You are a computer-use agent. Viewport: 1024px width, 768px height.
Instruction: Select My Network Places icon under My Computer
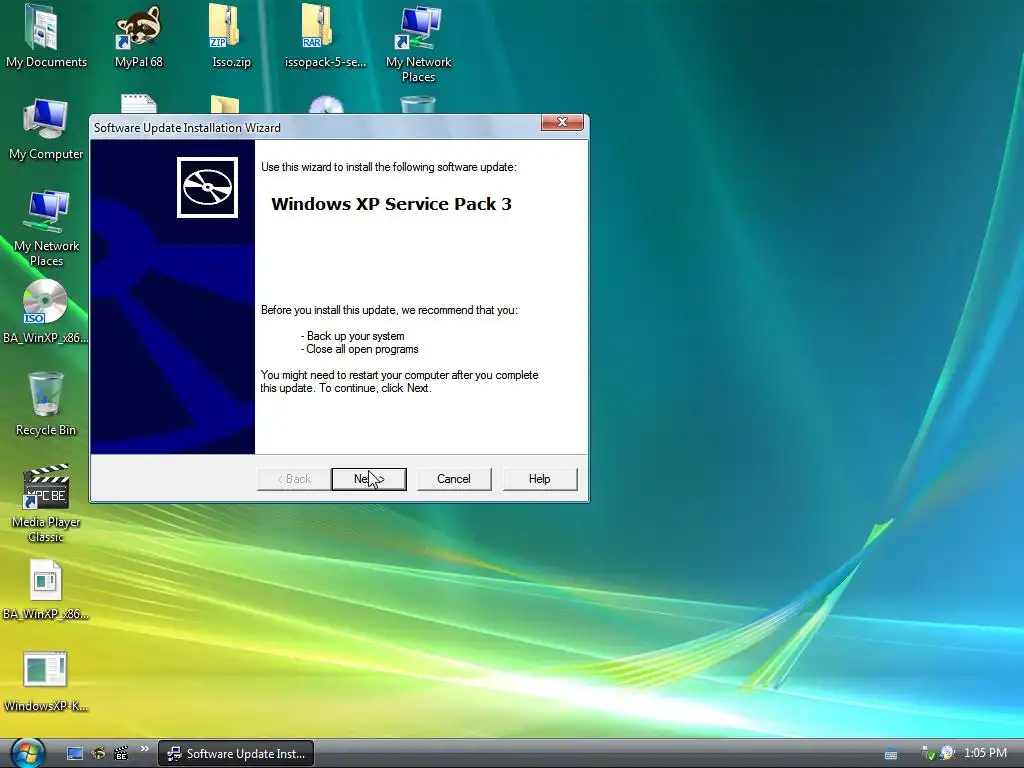[x=46, y=227]
